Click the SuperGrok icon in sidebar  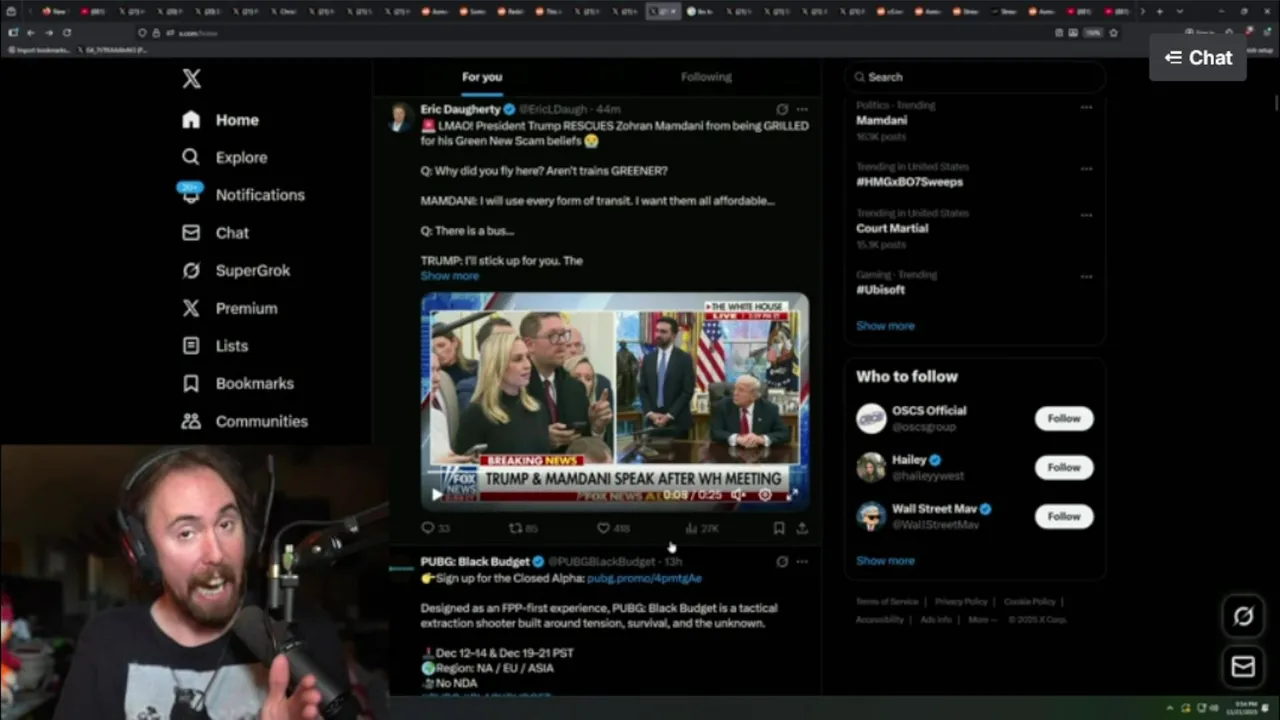191,271
